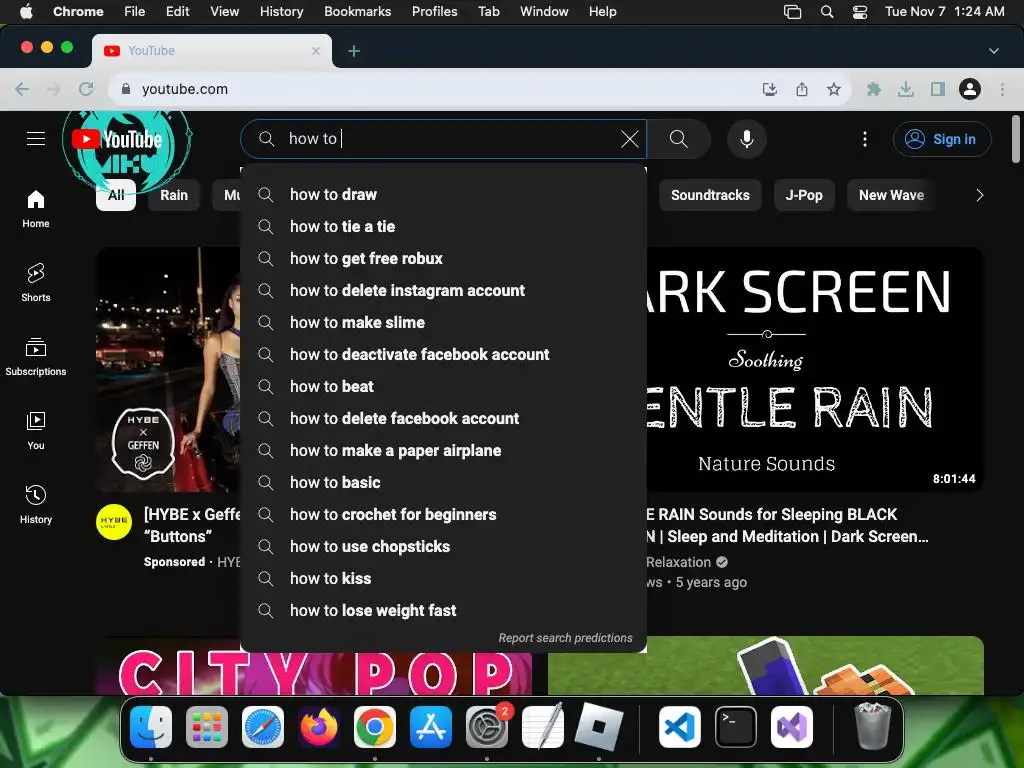Choose 'how to delete facebook account' suggestion
The height and width of the screenshot is (768, 1024).
click(x=443, y=419)
